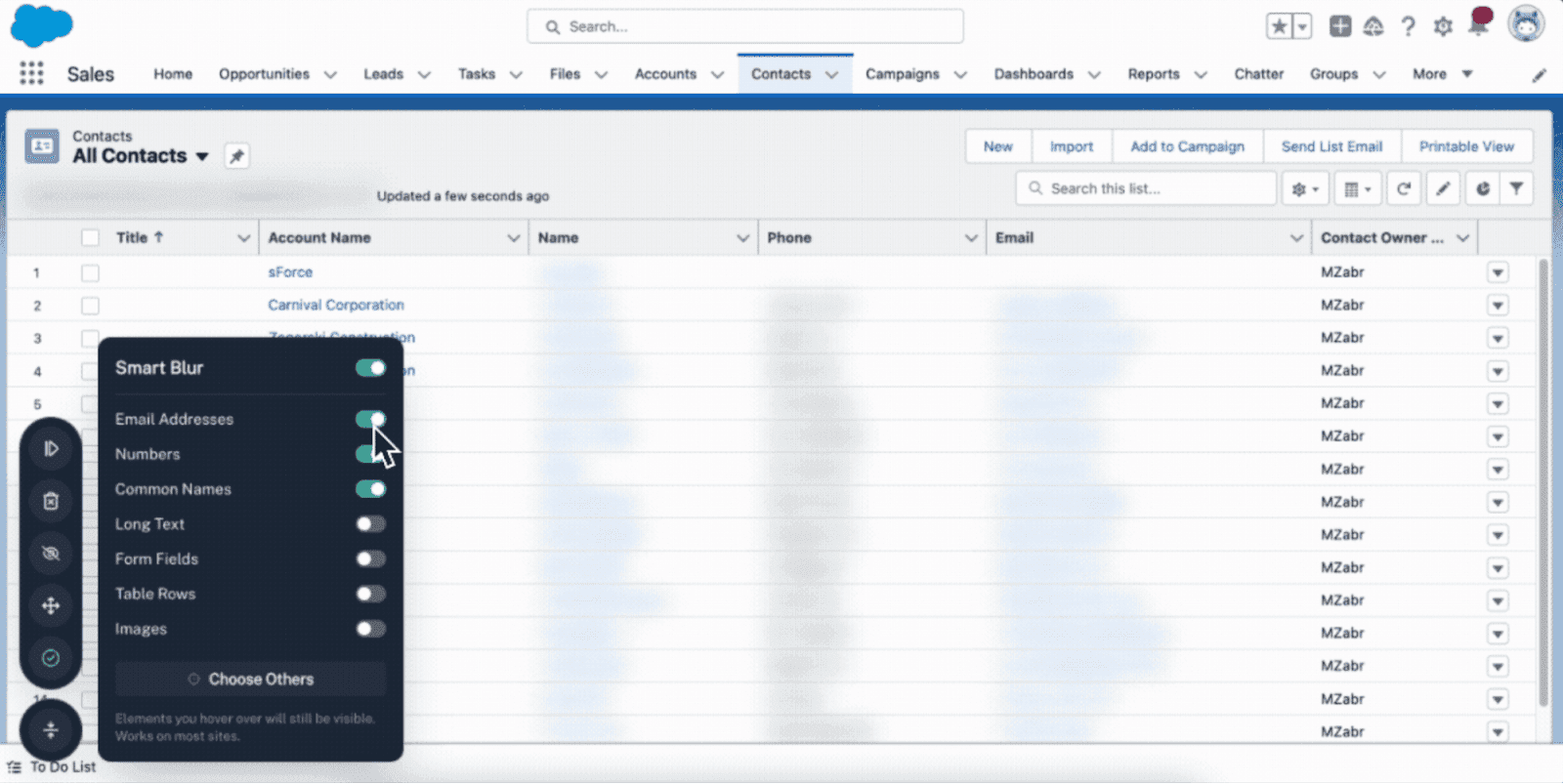Image resolution: width=1563 pixels, height=784 pixels.
Task: Pin the All Contacts list view
Action: point(236,156)
